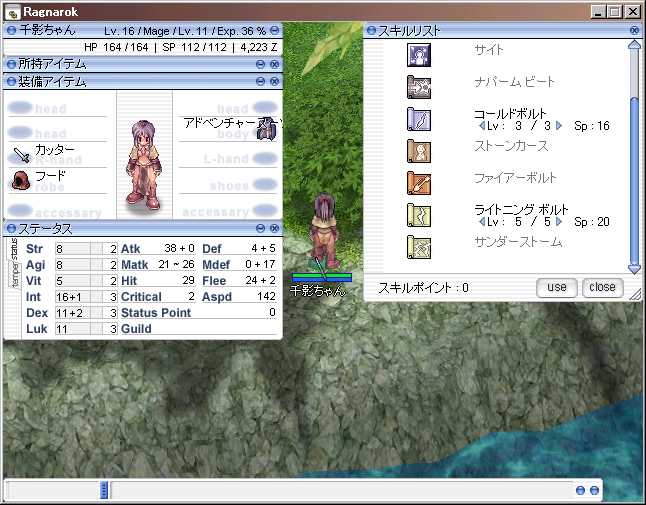
Task: Click the ファイアーボルト skill name
Action: coord(515,178)
